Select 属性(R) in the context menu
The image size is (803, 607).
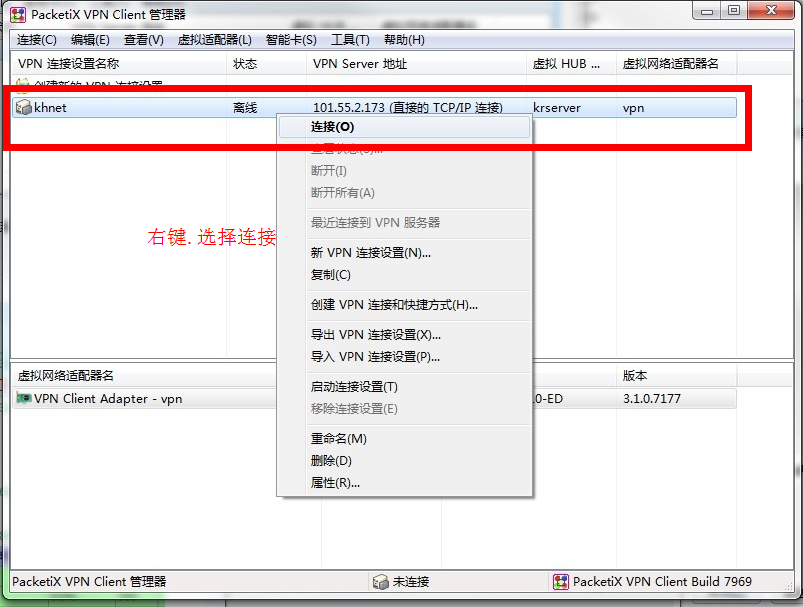pos(335,483)
